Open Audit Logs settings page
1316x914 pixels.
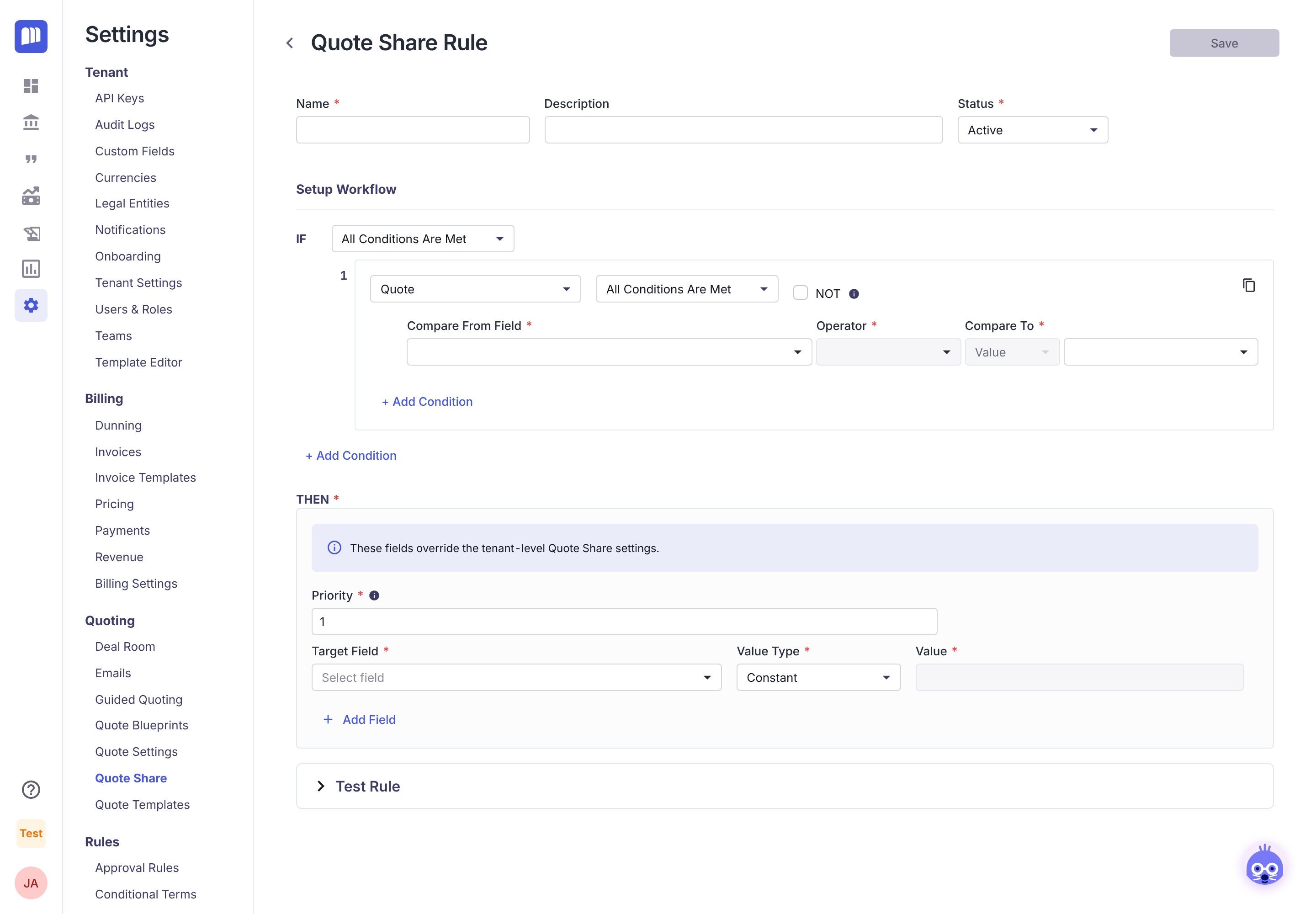coord(125,125)
